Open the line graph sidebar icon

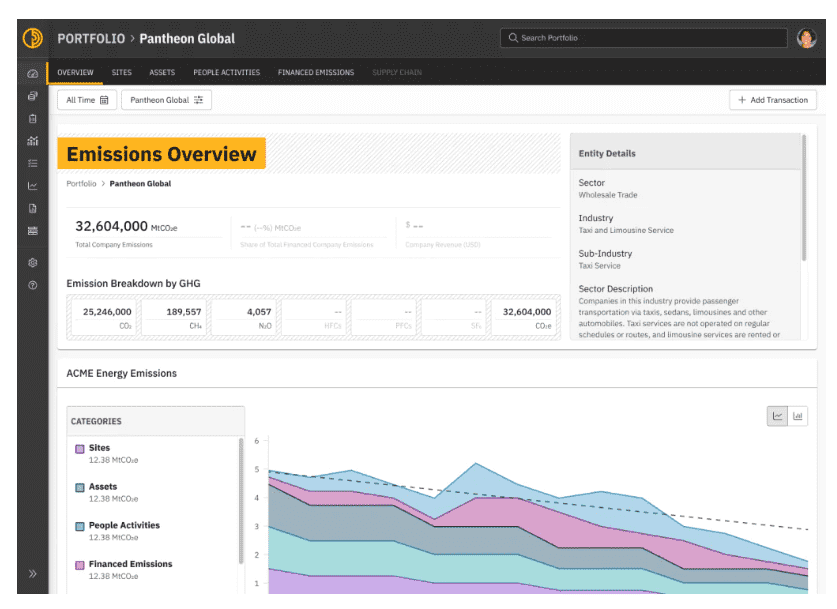pos(33,186)
